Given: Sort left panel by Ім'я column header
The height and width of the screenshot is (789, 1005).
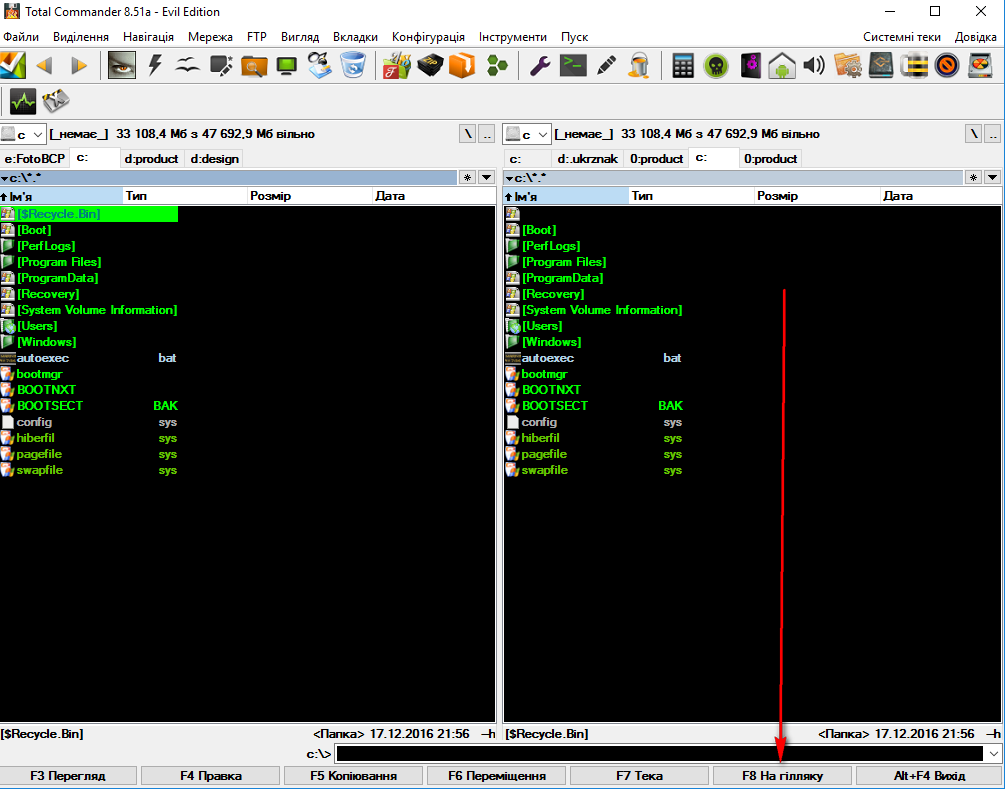Looking at the screenshot, I should click(62, 196).
